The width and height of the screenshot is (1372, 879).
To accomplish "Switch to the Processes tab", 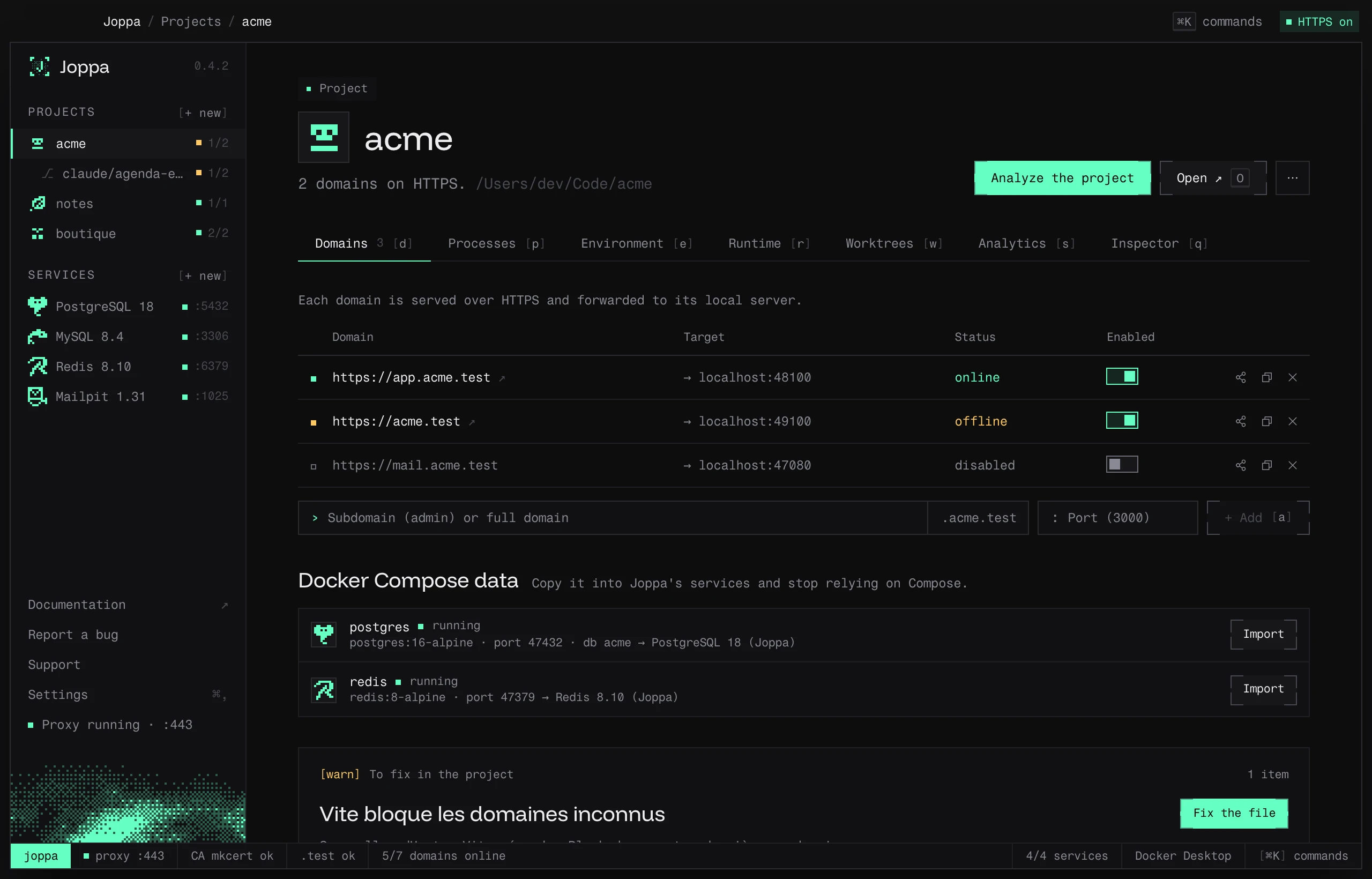I will (496, 244).
